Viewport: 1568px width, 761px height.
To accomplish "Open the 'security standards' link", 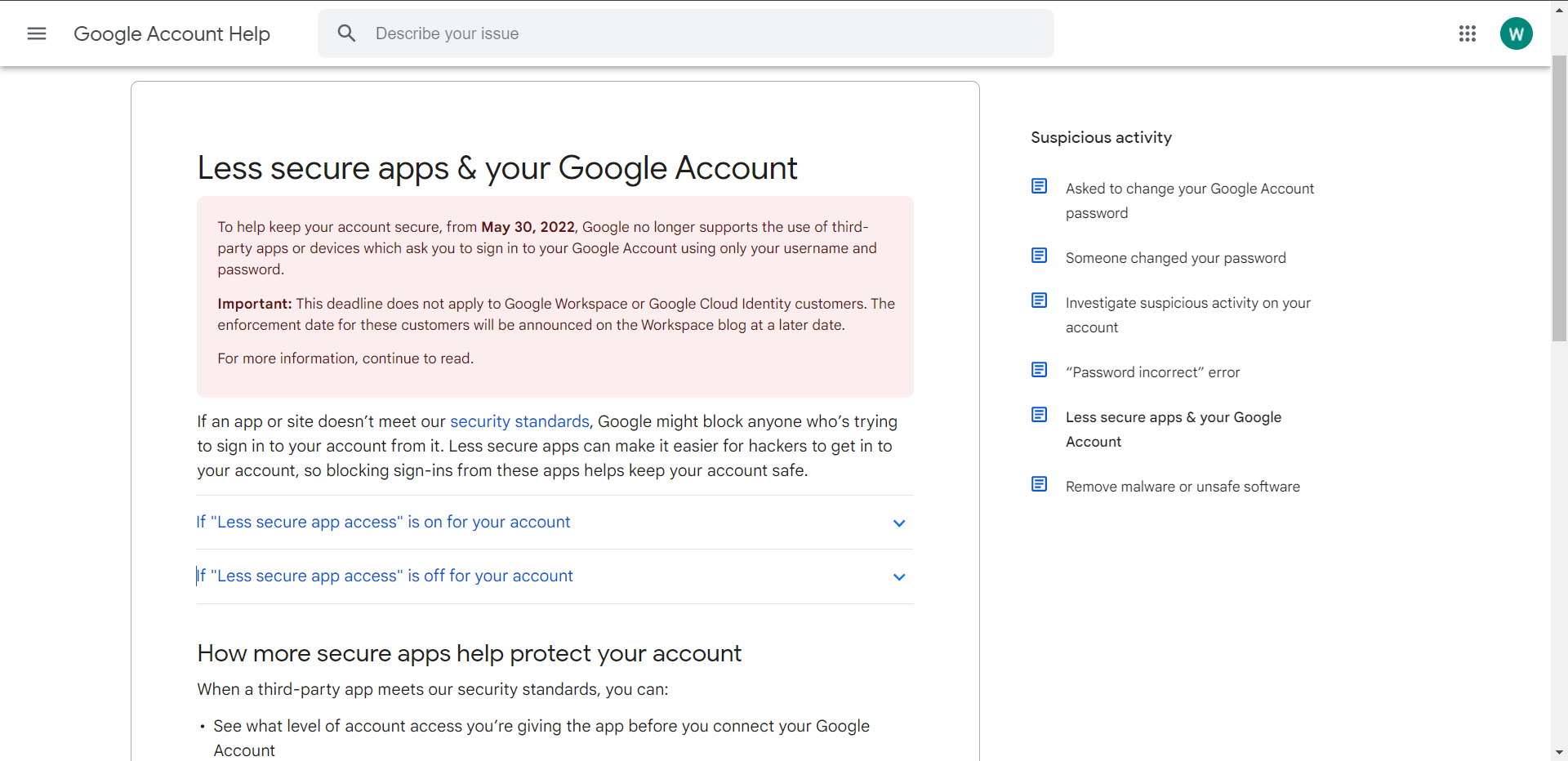I will (x=519, y=421).
